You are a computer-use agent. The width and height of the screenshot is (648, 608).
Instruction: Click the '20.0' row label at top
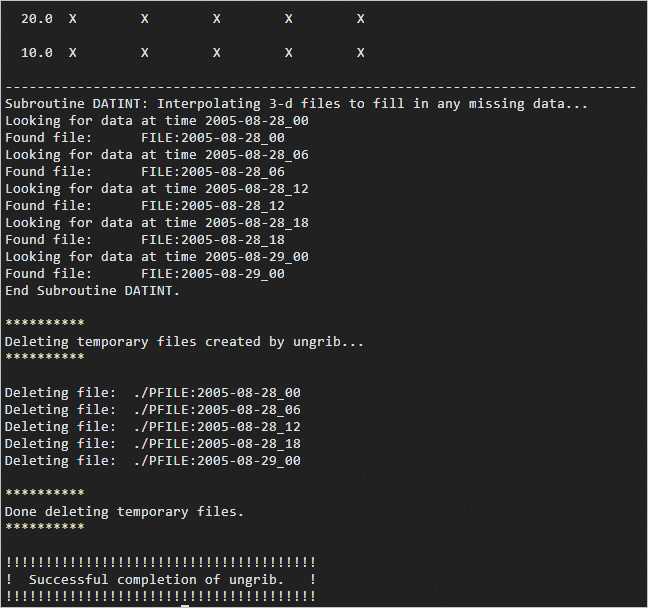[37, 19]
